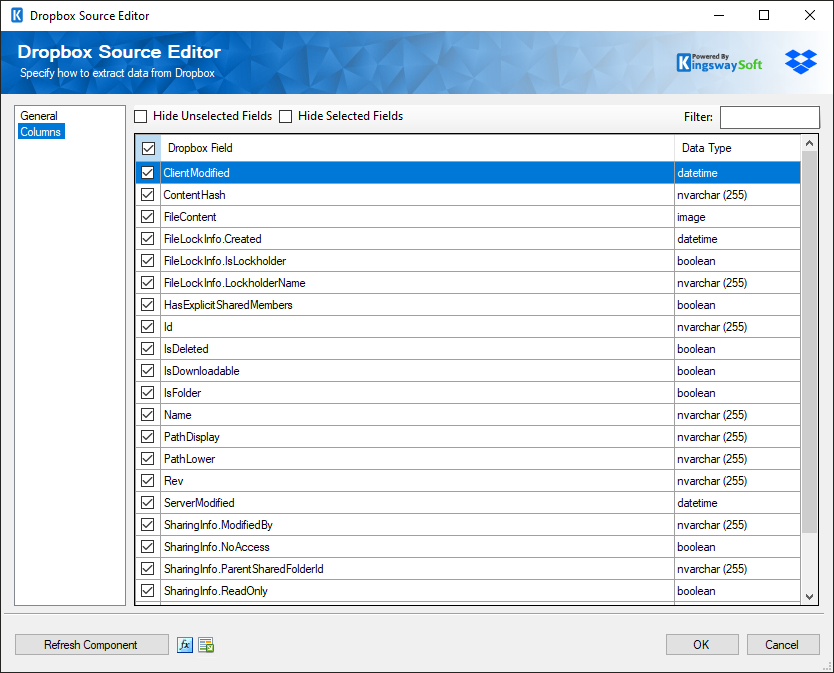Uncheck the FileContent field
Screen dimensions: 834x673
[147, 216]
